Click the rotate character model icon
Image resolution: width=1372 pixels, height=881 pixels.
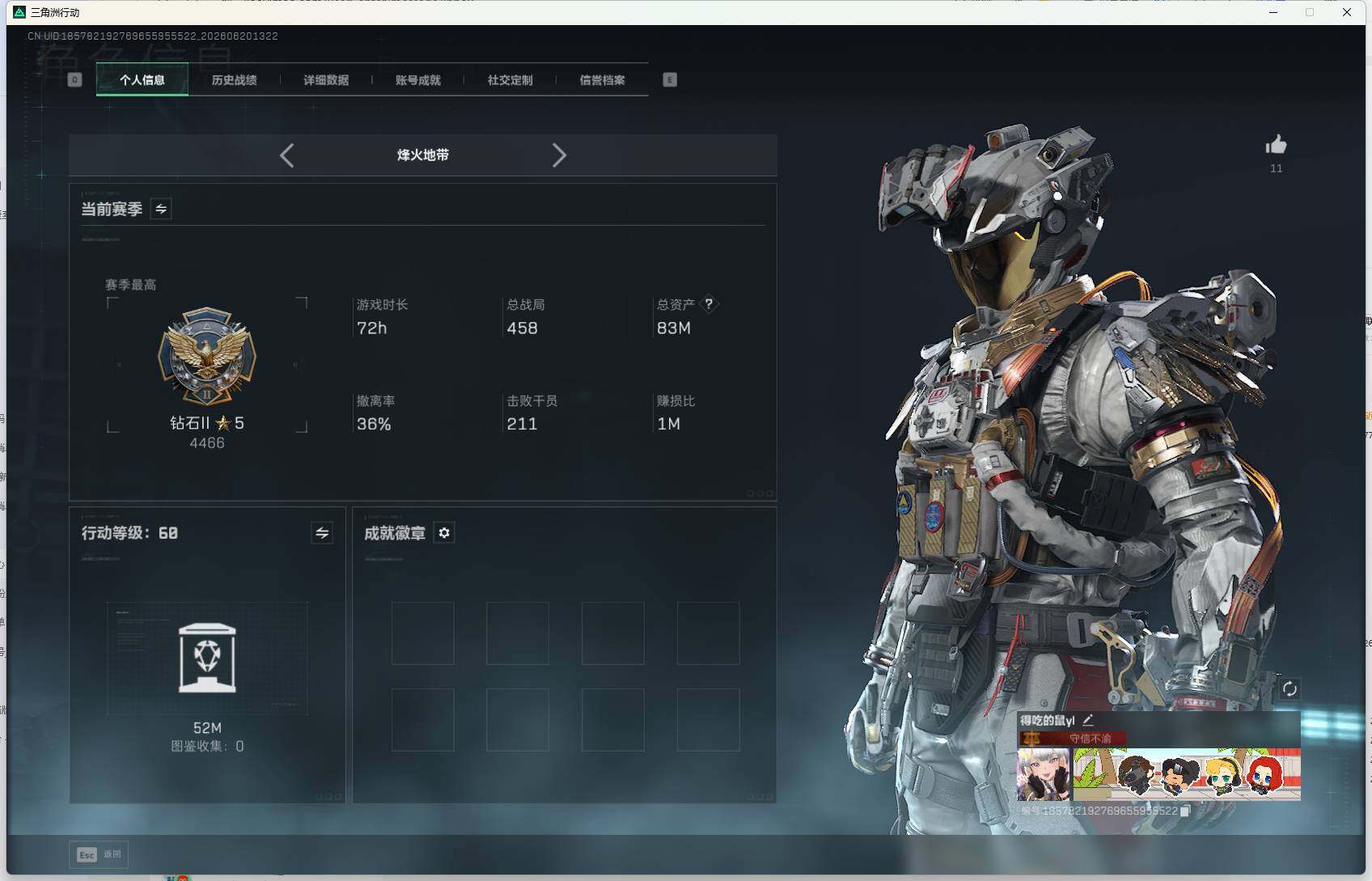pos(1289,689)
